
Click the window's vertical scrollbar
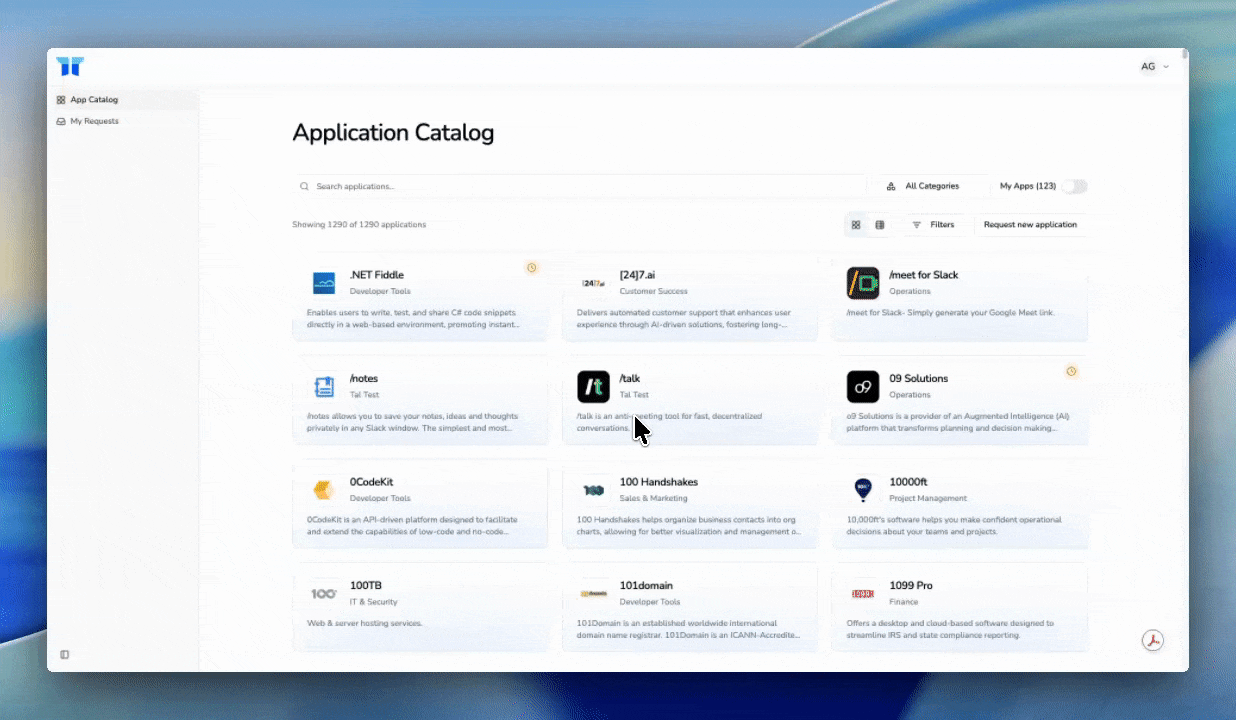tap(1185, 55)
